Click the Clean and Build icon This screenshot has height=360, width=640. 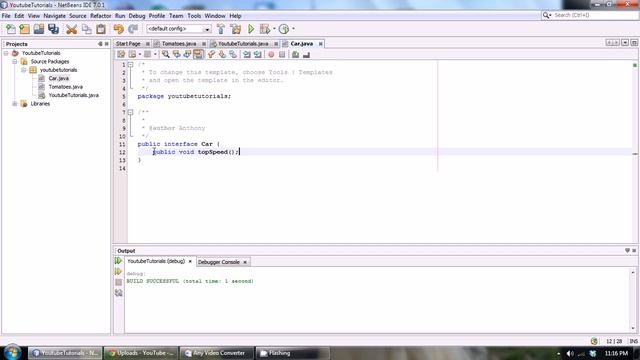point(236,29)
